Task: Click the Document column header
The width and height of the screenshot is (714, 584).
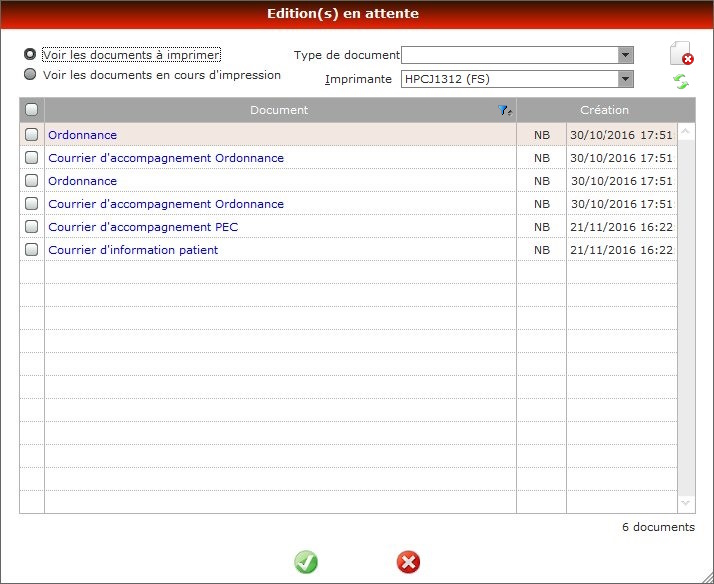Action: pos(279,110)
